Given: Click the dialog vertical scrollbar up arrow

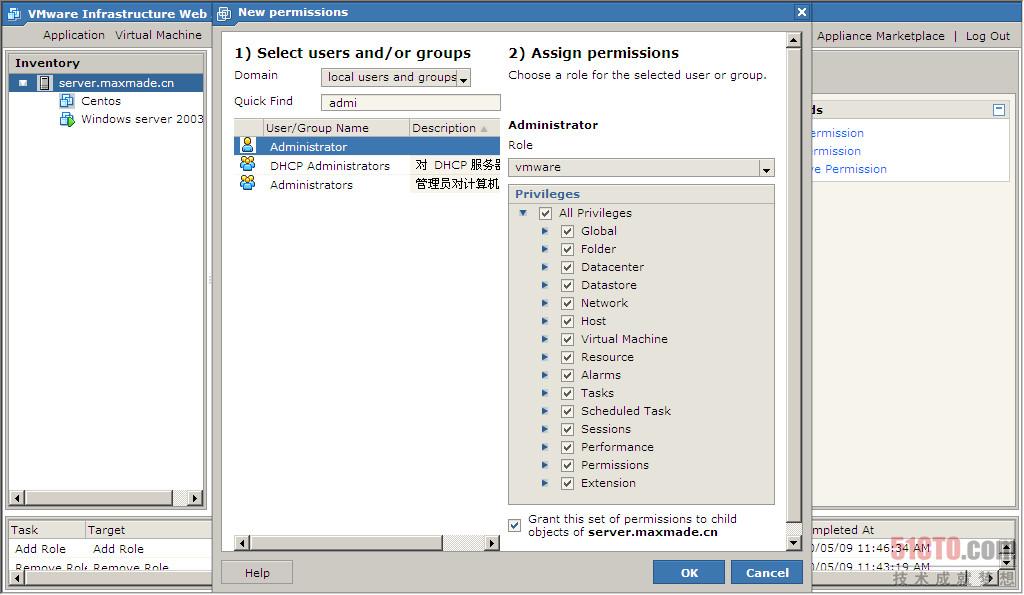Looking at the screenshot, I should pyautogui.click(x=793, y=40).
